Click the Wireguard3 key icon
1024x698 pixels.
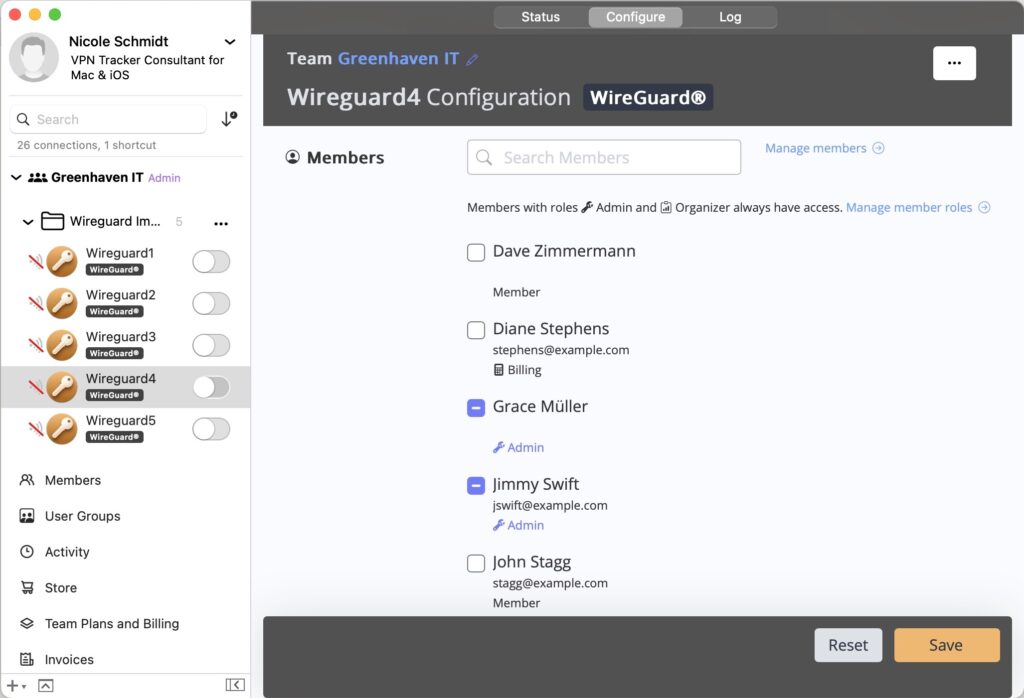[62, 345]
